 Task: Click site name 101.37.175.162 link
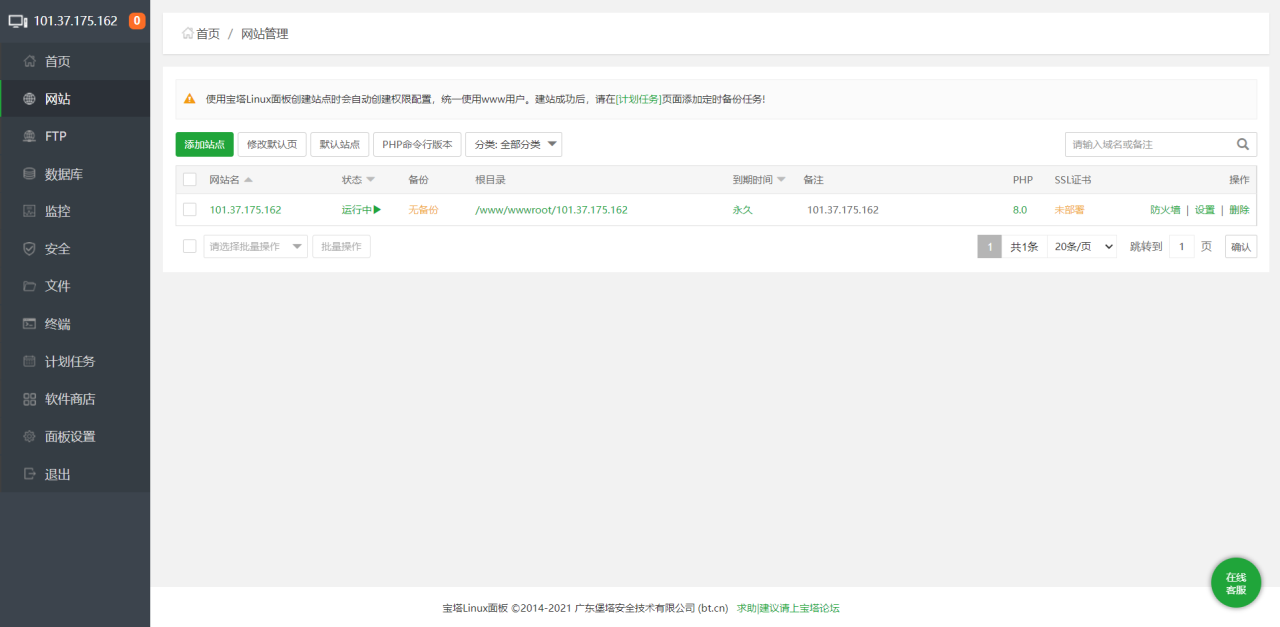coord(245,210)
